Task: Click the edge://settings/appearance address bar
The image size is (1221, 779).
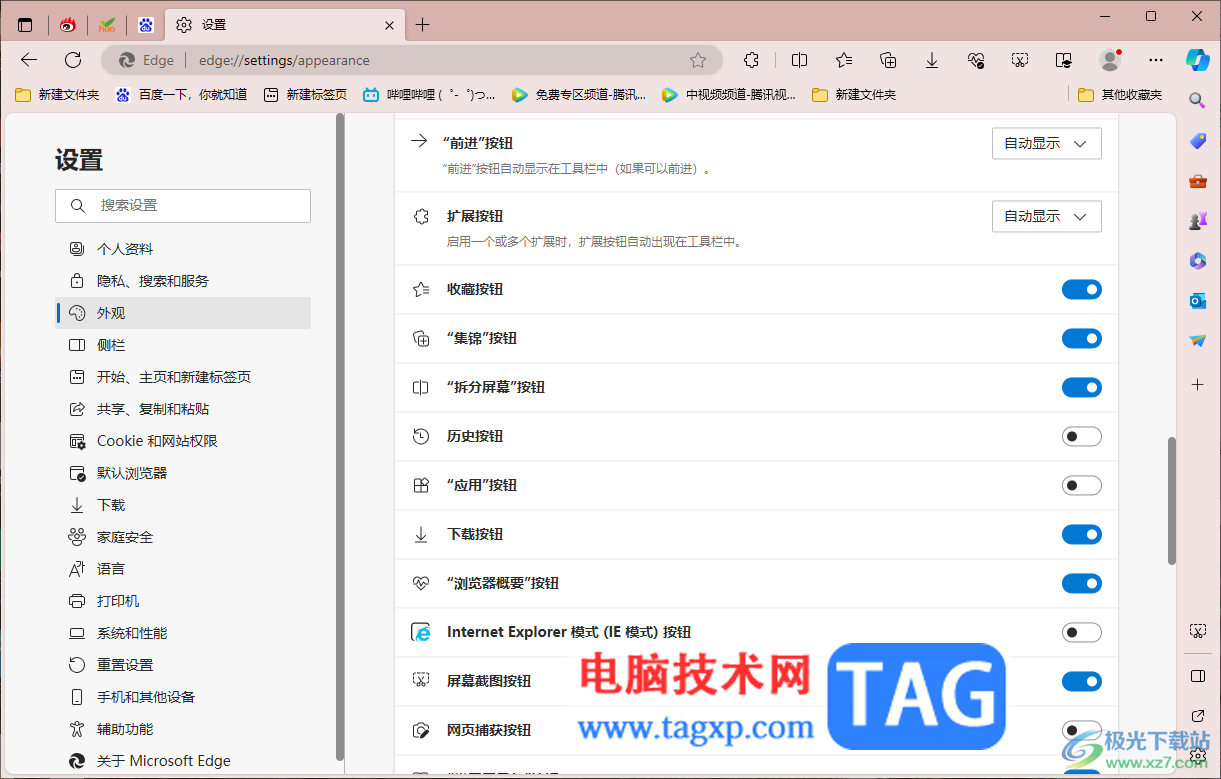Action: click(412, 60)
